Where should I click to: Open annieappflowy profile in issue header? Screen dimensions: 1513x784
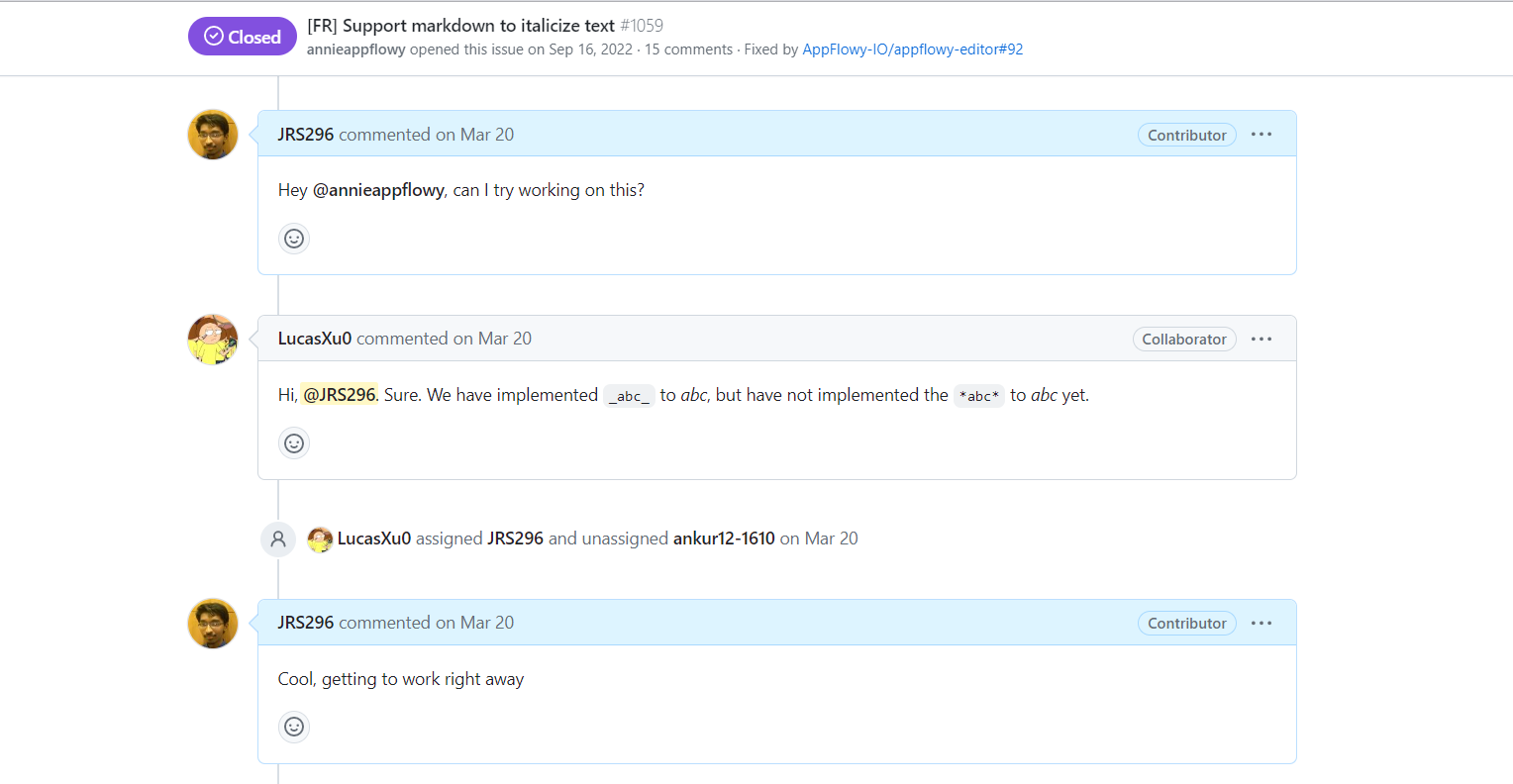click(355, 49)
